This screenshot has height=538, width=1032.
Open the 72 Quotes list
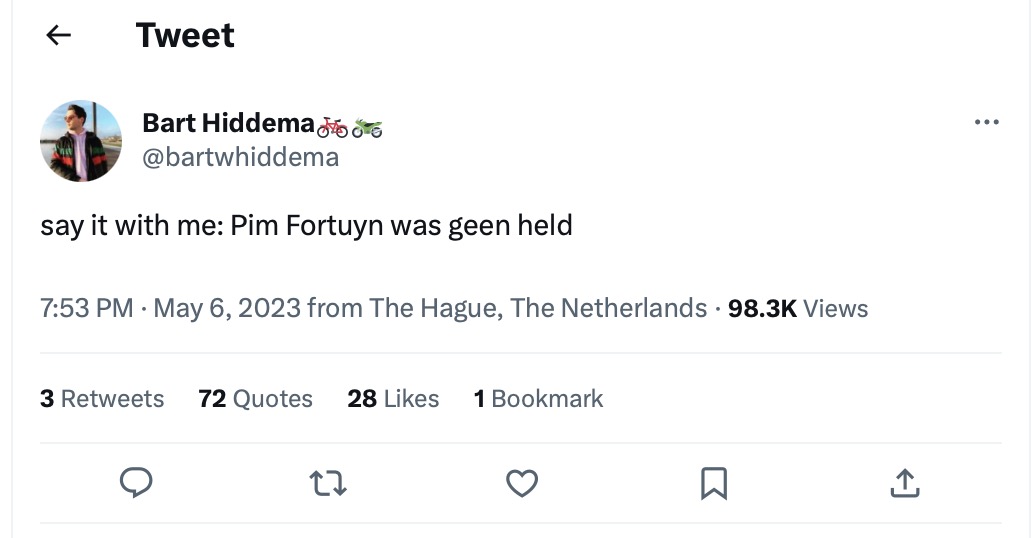255,398
